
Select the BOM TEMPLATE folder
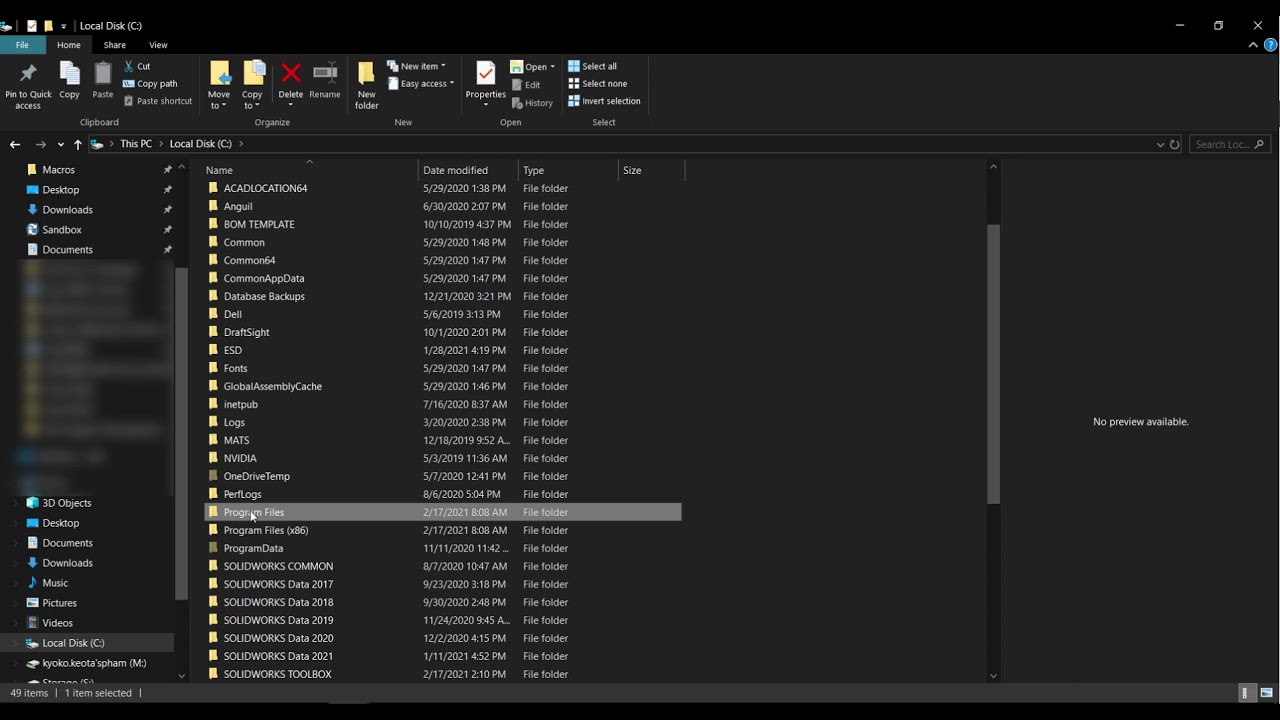click(442, 224)
